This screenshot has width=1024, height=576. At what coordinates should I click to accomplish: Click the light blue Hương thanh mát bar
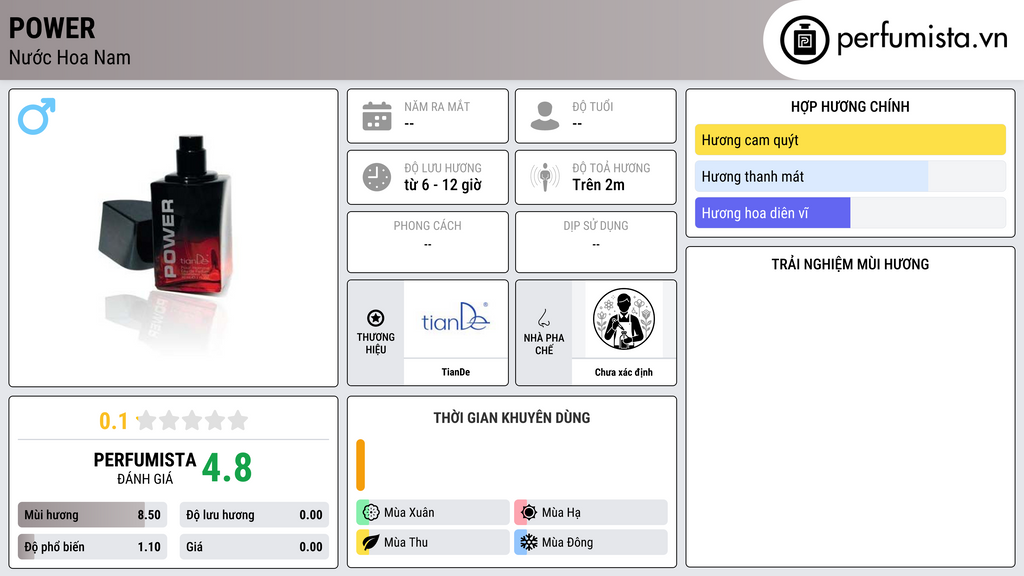811,176
